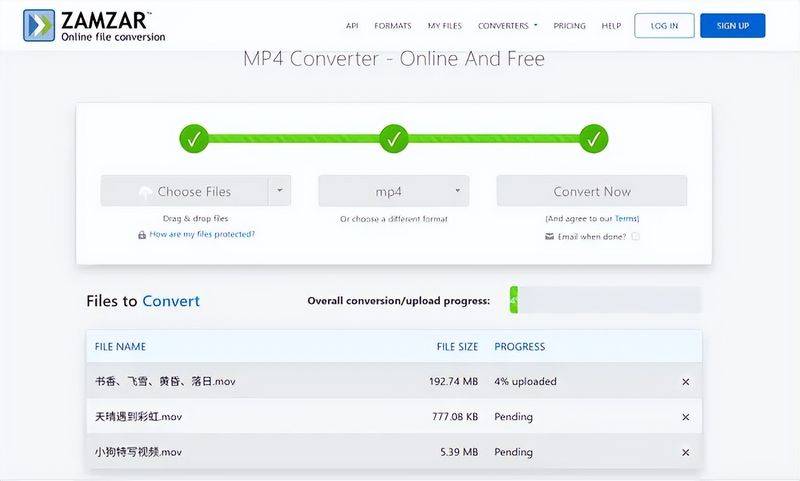Click the Convert Now button
800x481 pixels.
592,191
